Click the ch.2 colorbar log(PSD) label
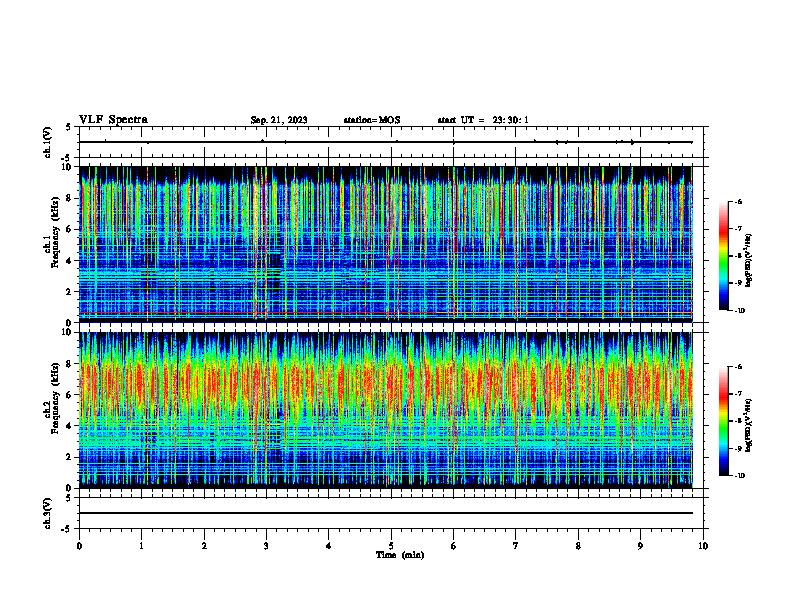The height and width of the screenshot is (612, 792). tap(749, 425)
